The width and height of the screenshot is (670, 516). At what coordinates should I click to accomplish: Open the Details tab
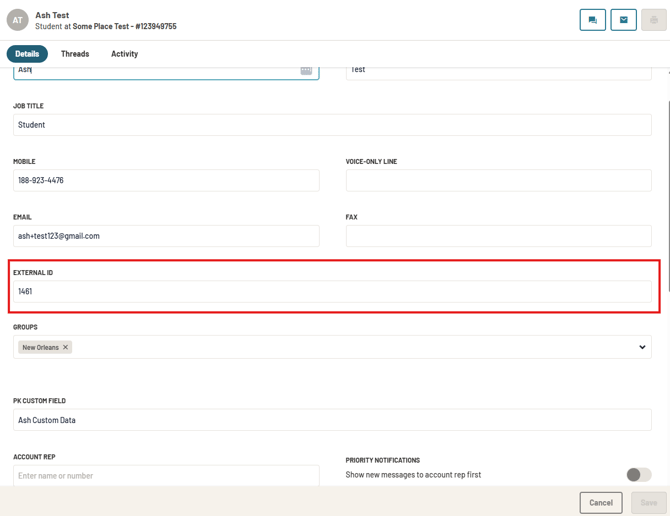tap(27, 54)
